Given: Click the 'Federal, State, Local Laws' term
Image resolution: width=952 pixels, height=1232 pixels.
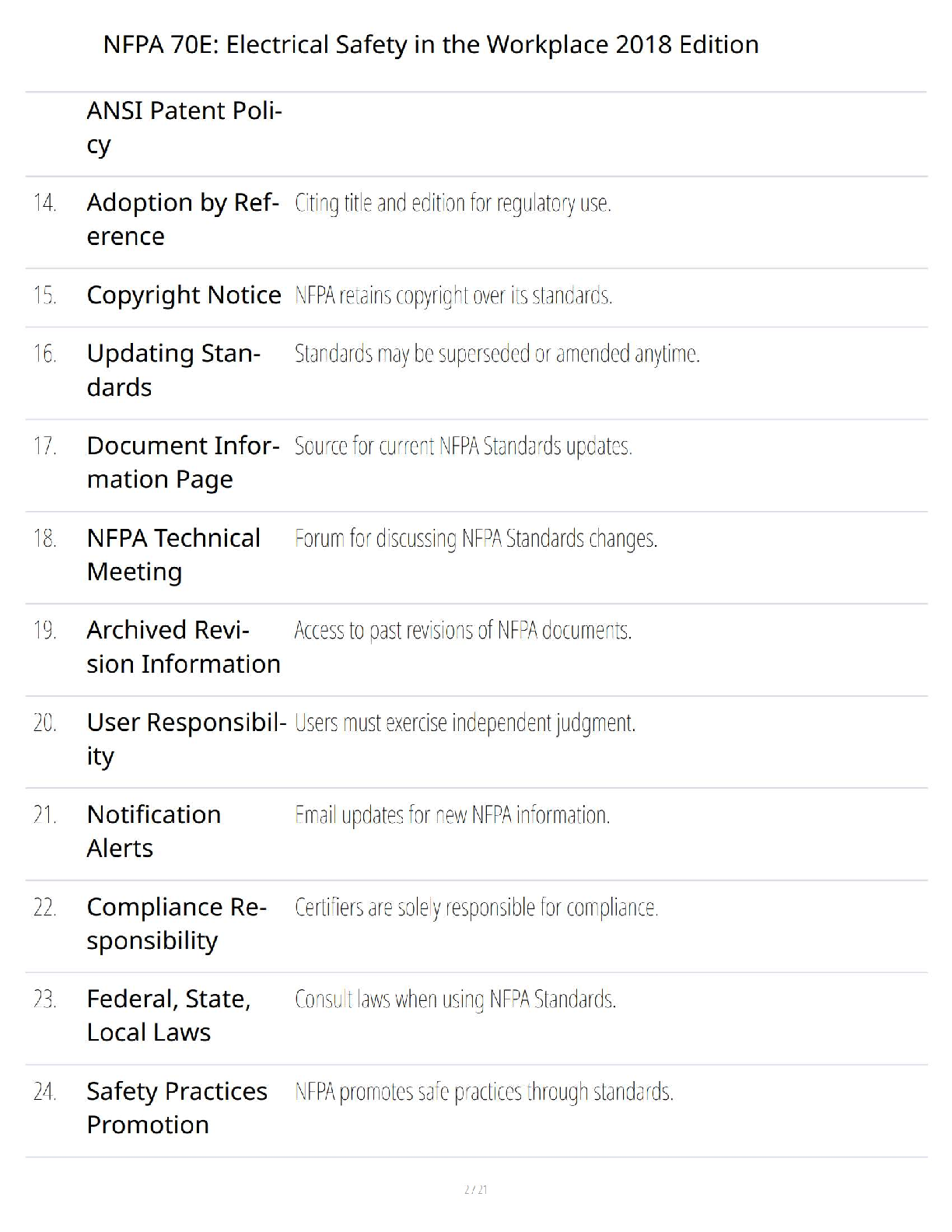Looking at the screenshot, I should (x=168, y=1016).
